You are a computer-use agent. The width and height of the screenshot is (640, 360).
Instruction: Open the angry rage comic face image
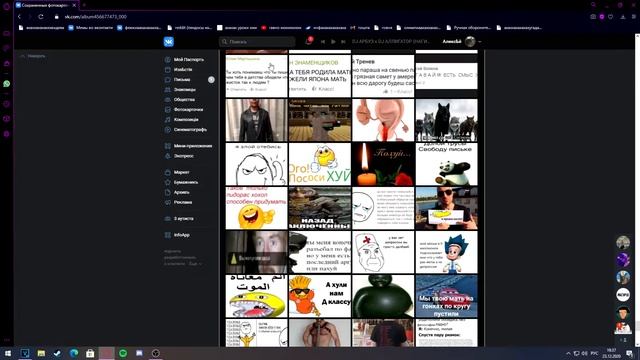(x=256, y=164)
